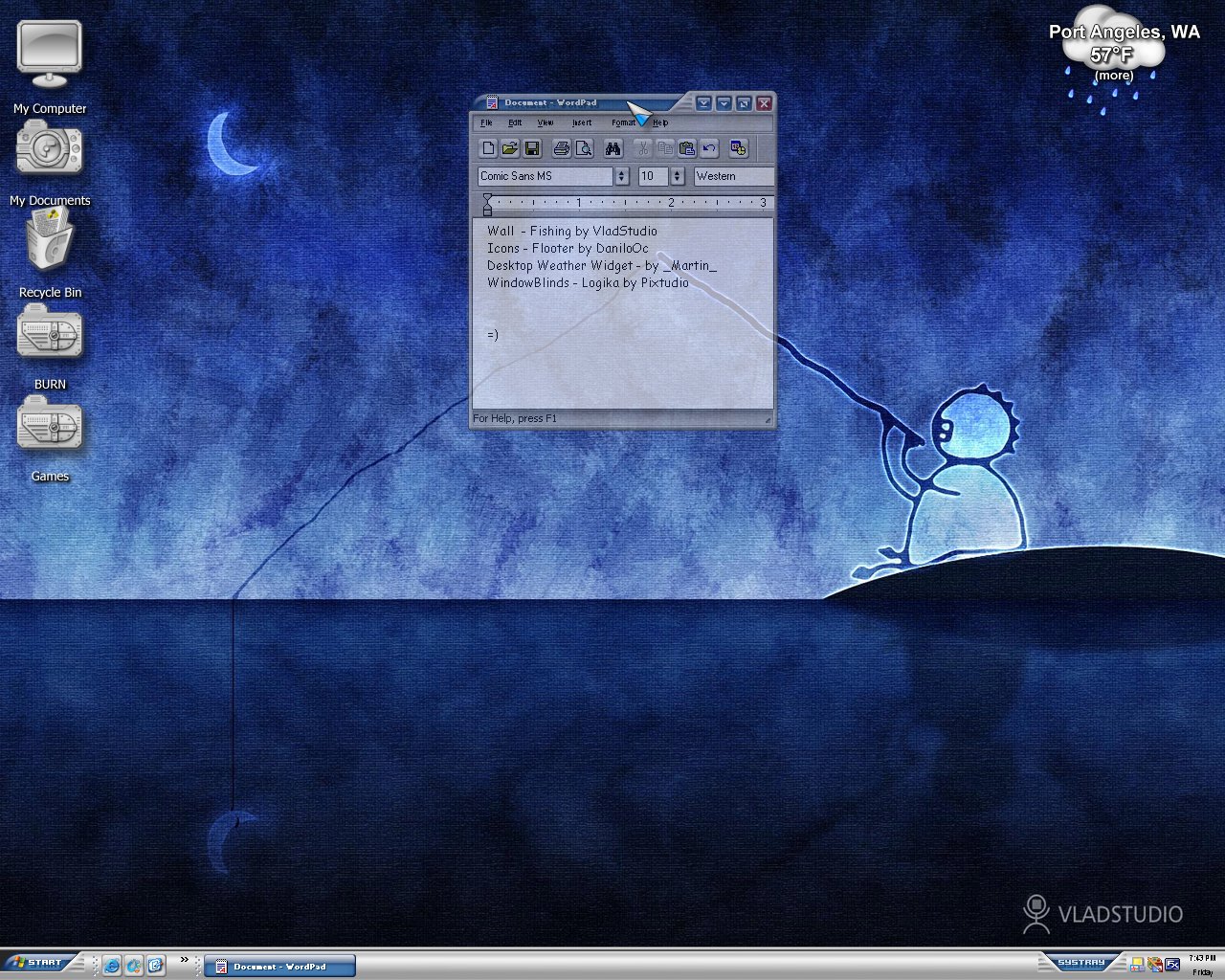
Task: Minimize the WordPad window
Action: coord(724,103)
